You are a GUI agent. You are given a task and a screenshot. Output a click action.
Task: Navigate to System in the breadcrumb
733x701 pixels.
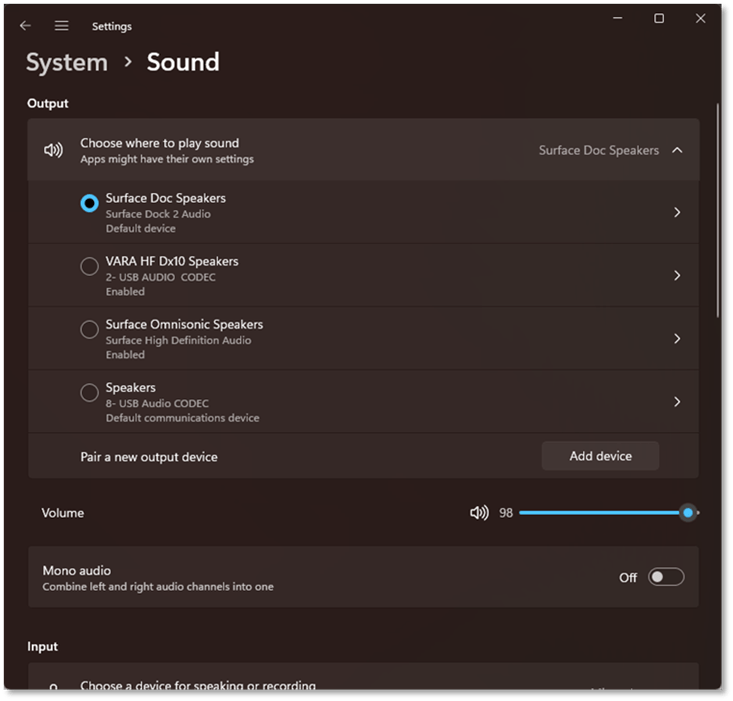(x=66, y=62)
